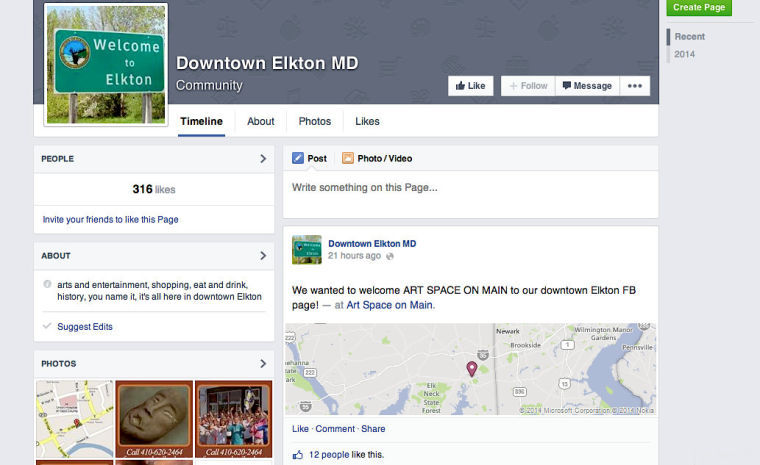
Task: Click the 316 likes count
Action: click(x=154, y=189)
